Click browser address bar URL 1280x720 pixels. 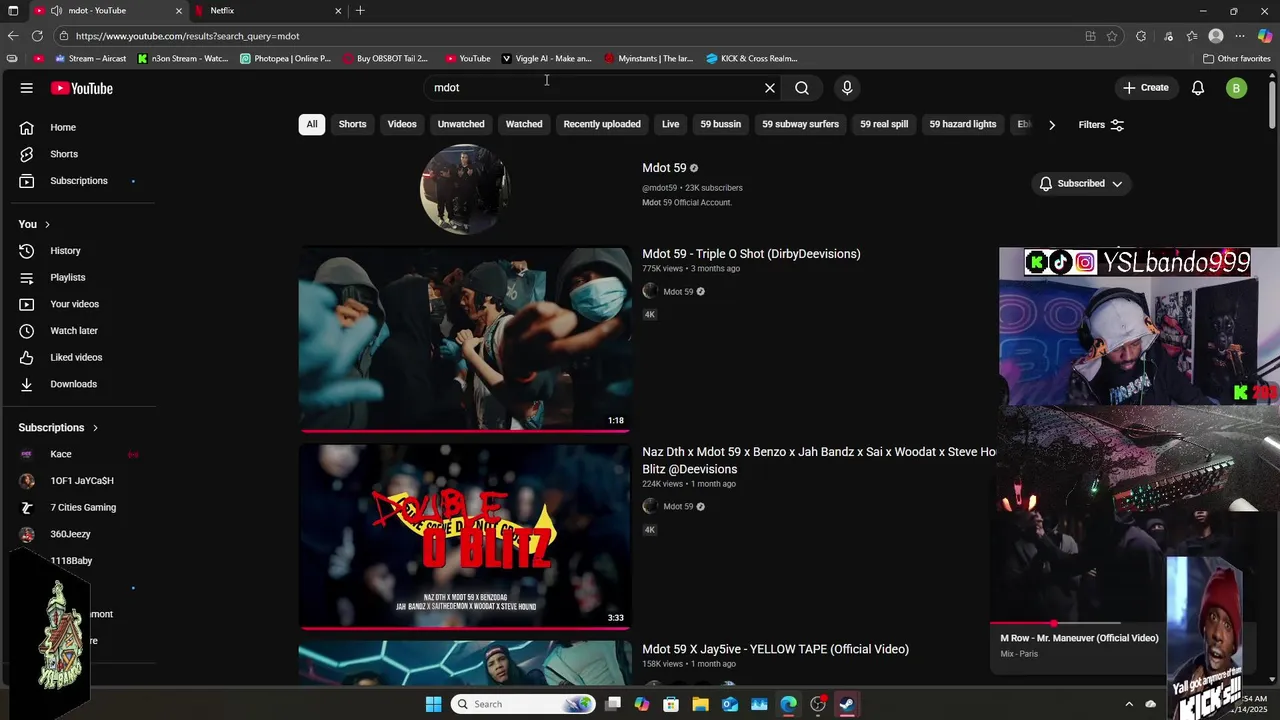(x=187, y=36)
